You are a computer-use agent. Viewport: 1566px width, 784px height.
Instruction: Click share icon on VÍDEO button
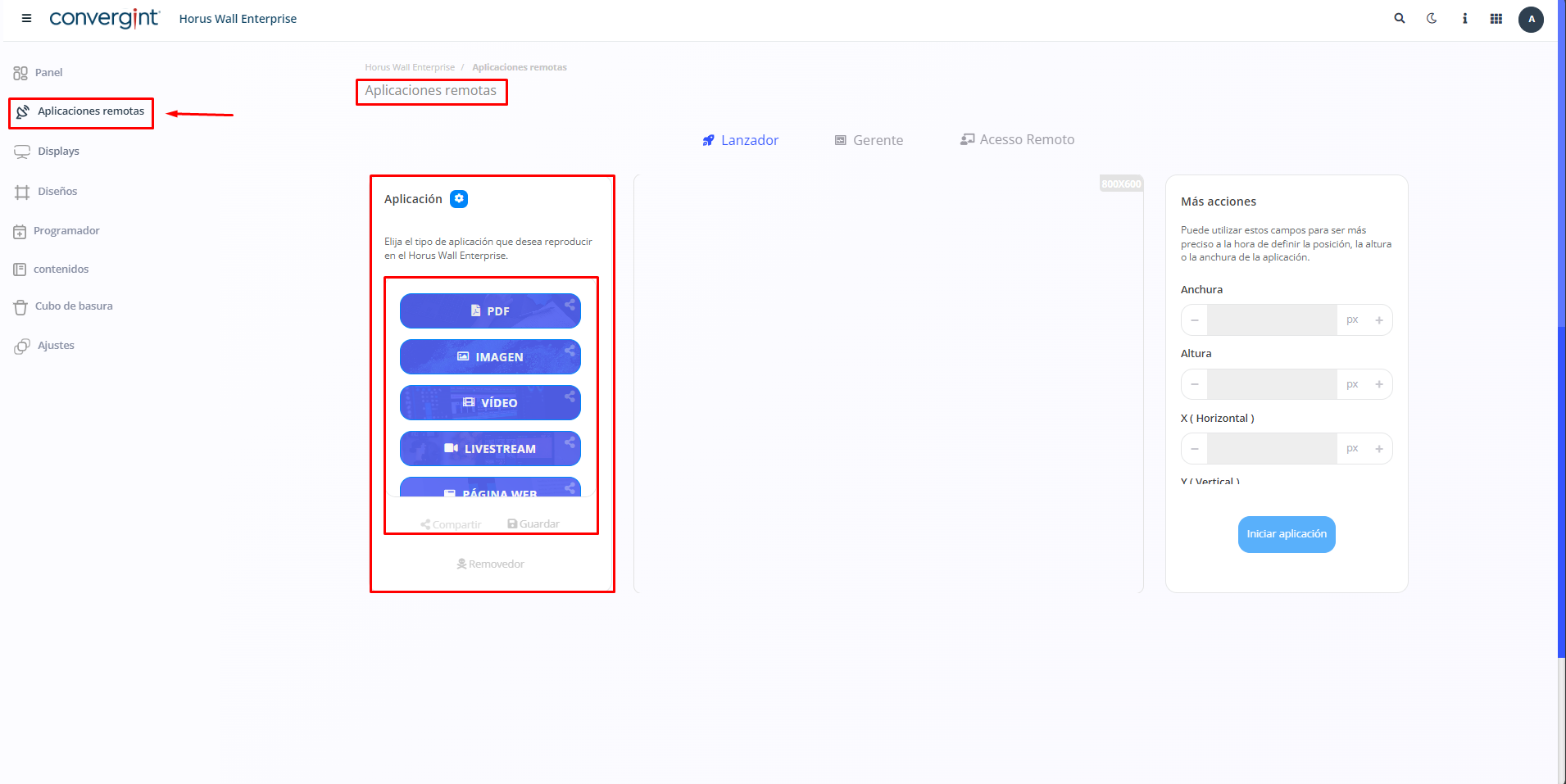pos(570,397)
